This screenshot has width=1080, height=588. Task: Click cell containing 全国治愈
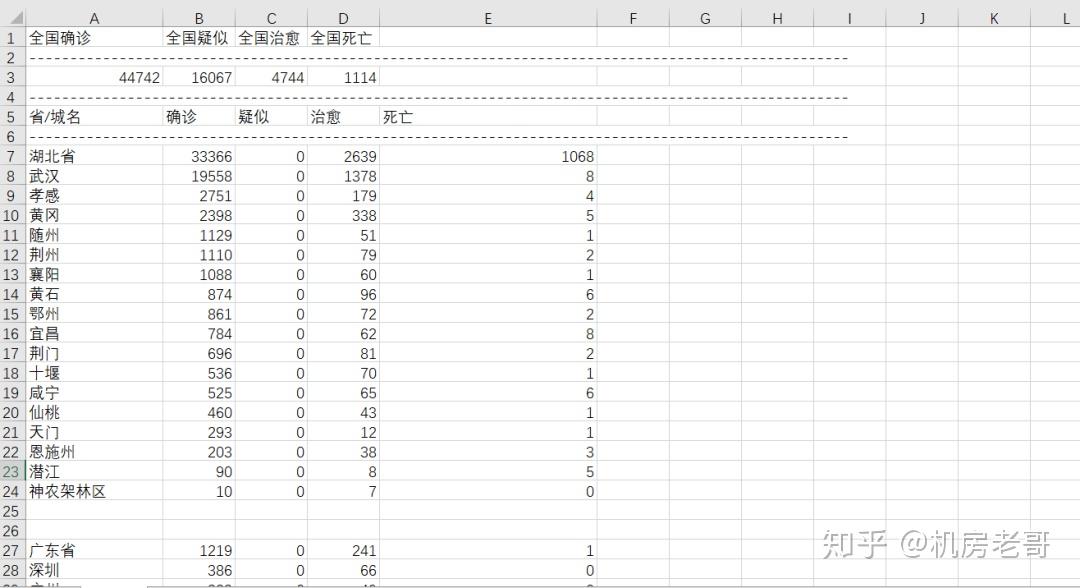pyautogui.click(x=271, y=38)
